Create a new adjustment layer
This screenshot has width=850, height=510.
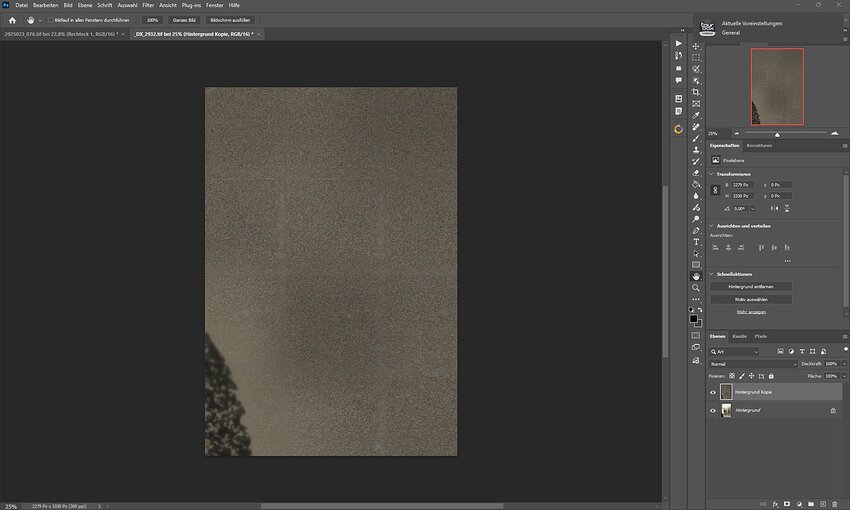point(799,504)
